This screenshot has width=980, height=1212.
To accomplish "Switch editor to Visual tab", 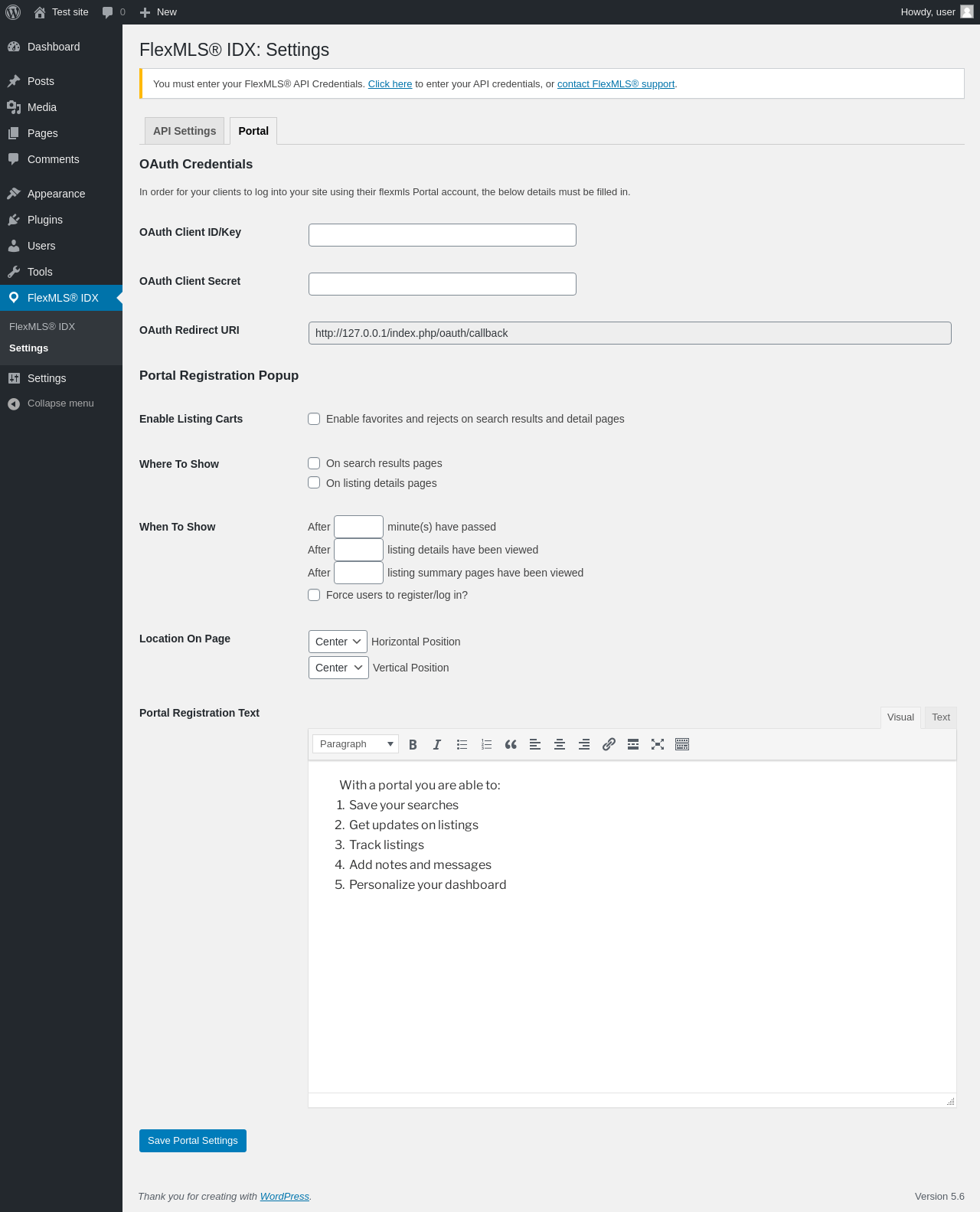I will (x=900, y=717).
